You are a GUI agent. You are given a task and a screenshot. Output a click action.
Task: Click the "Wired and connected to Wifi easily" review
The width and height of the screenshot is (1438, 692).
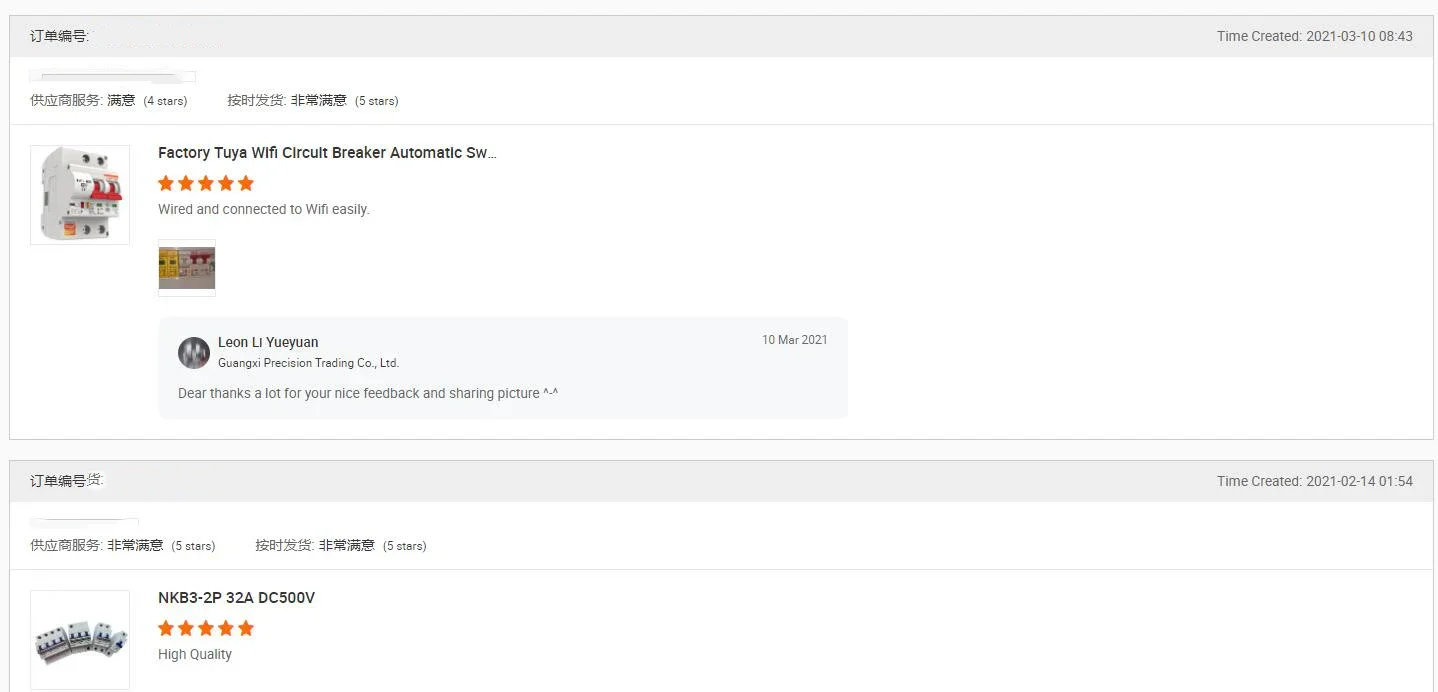264,209
